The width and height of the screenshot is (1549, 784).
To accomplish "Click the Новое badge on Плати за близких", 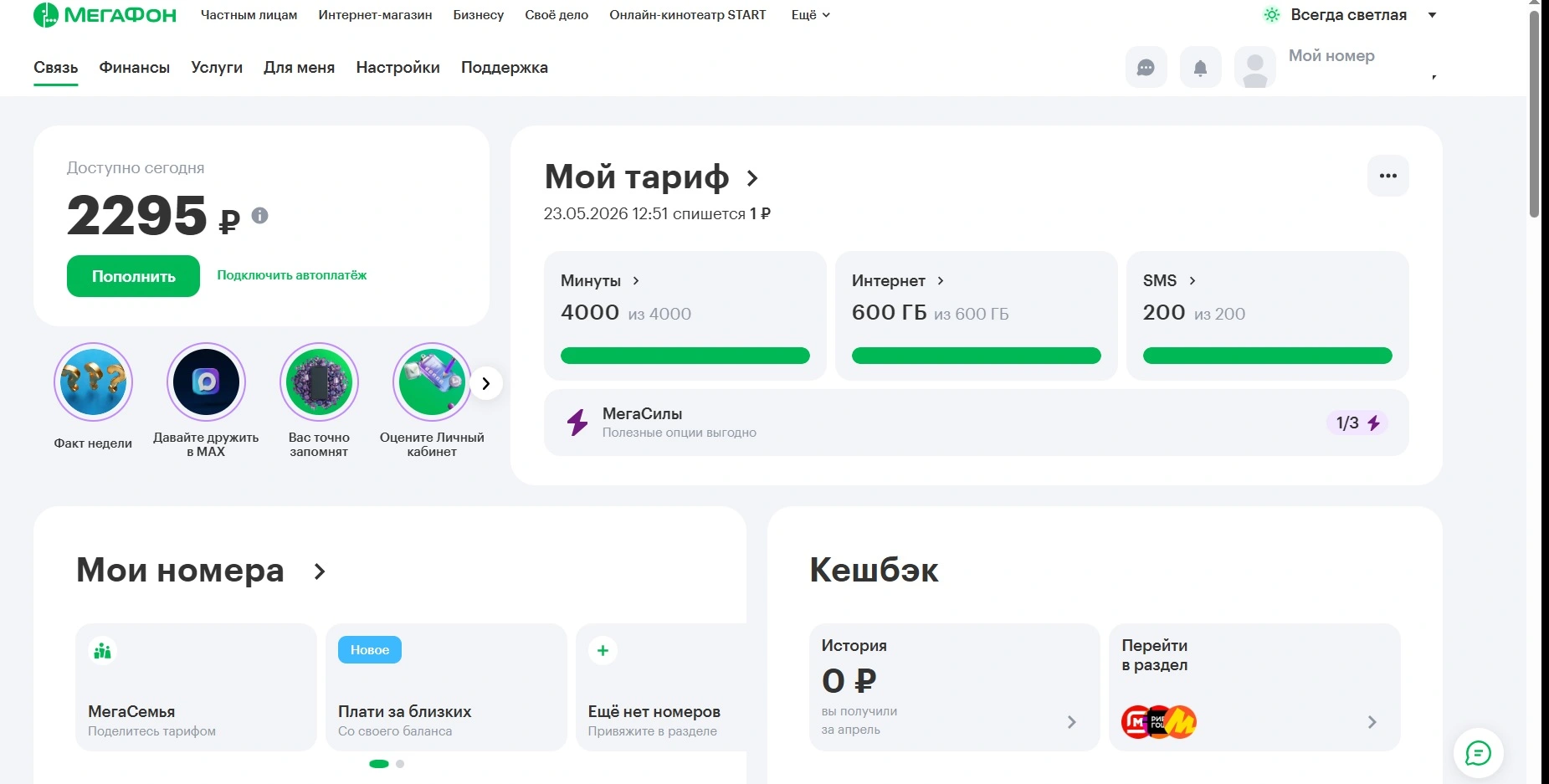I will [x=370, y=650].
